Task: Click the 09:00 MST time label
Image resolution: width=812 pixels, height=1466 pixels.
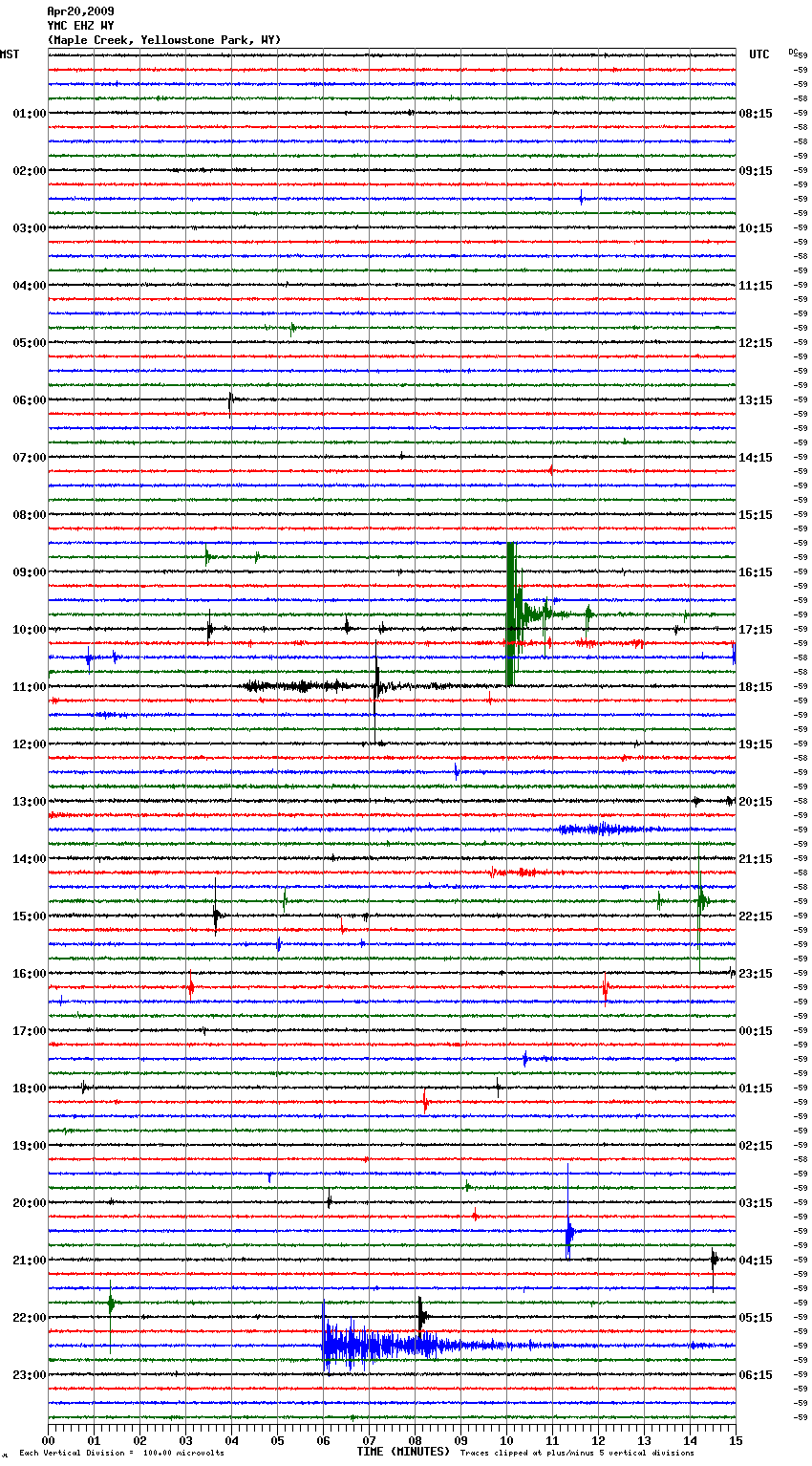Action: (x=30, y=572)
